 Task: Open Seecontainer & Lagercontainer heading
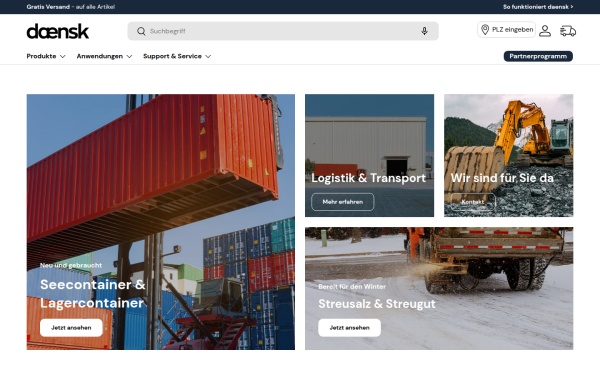[93, 293]
